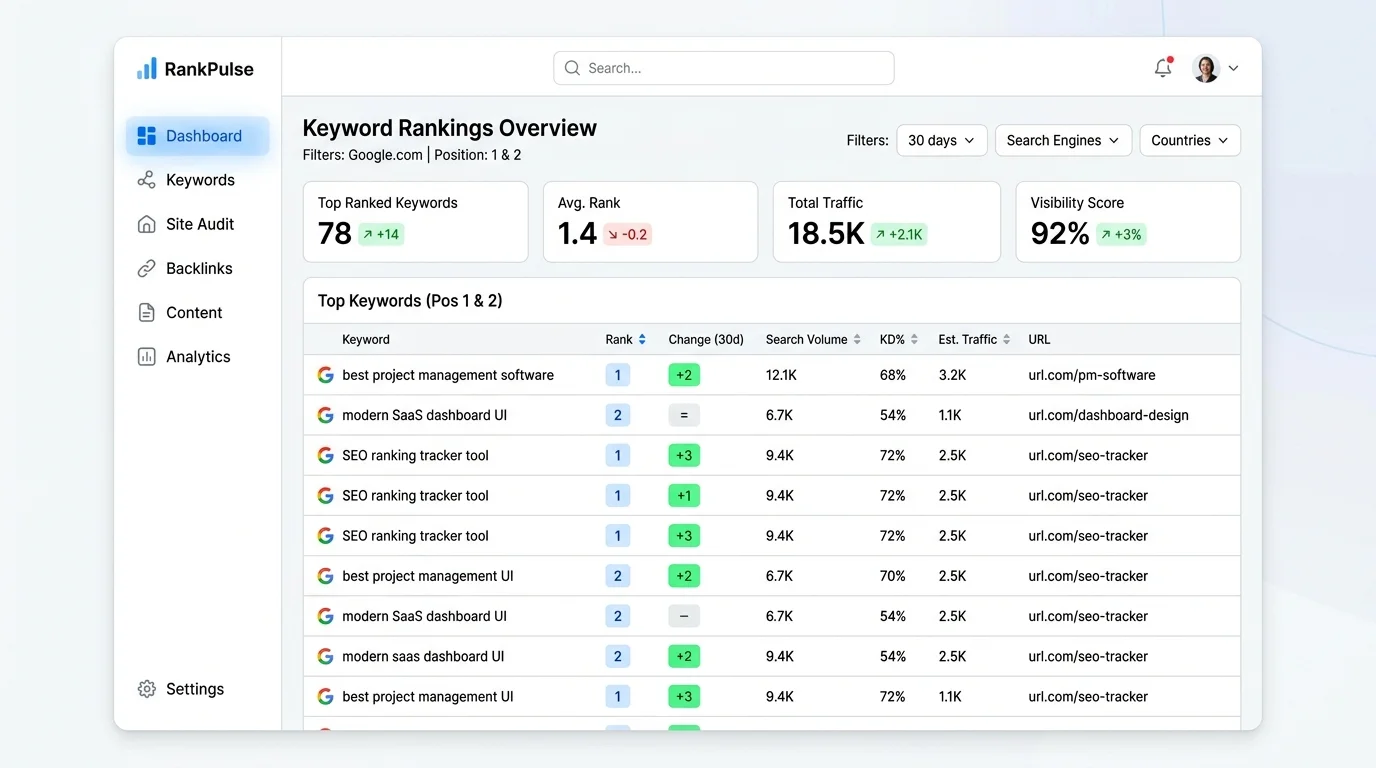
Task: Click Google icon beside 'best project management software'
Action: click(325, 375)
